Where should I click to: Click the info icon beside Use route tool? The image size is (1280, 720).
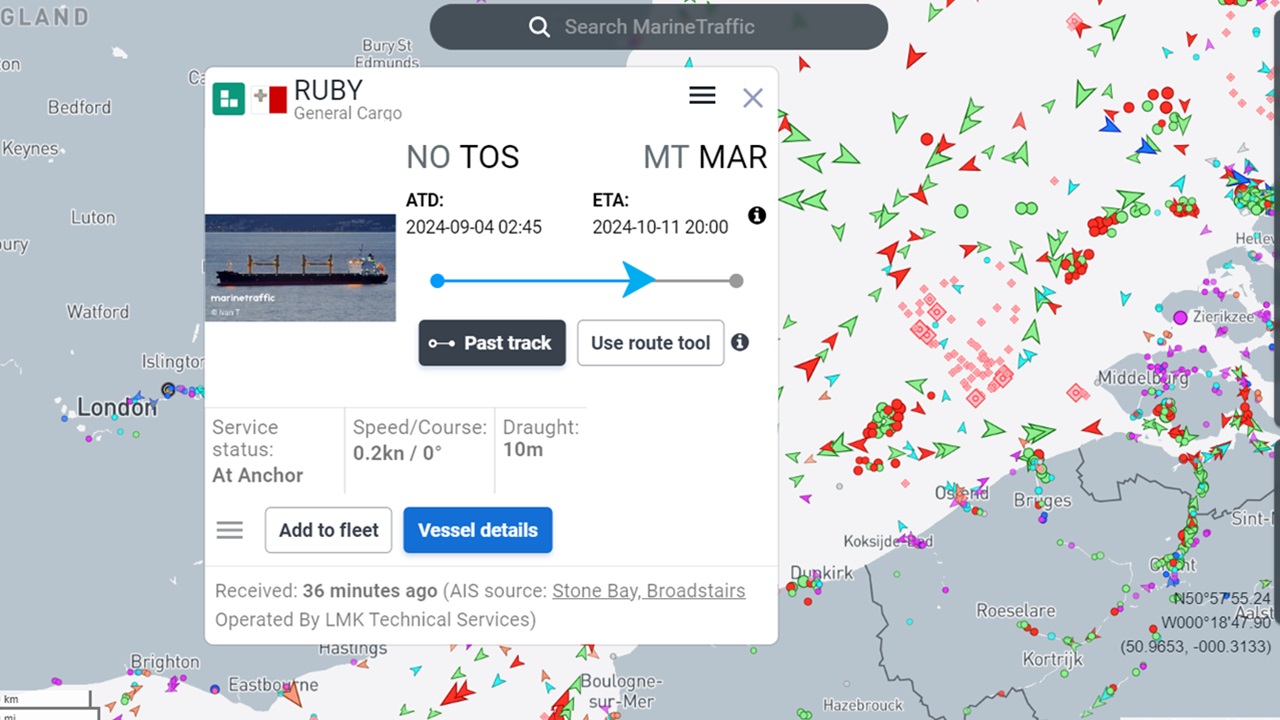tap(740, 342)
